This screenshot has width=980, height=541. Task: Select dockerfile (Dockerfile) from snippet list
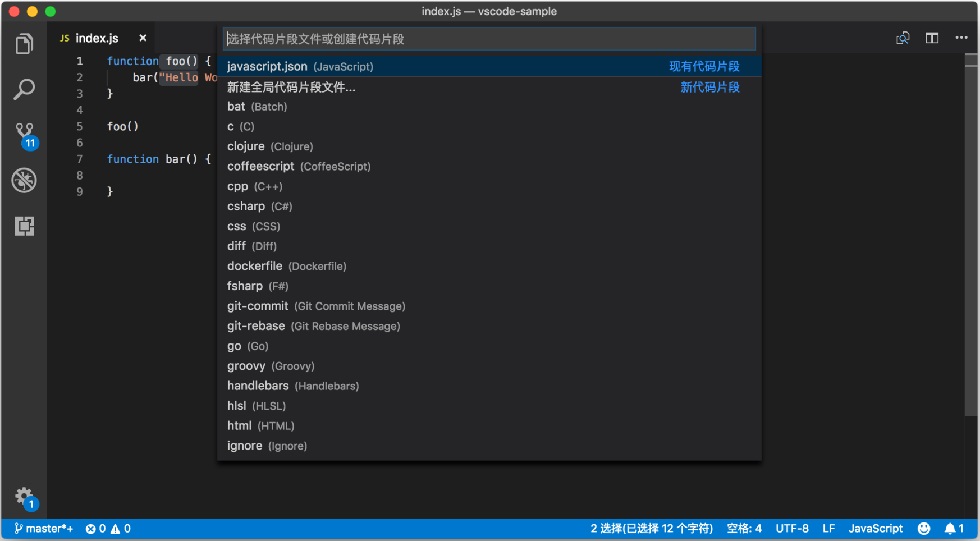tap(489, 266)
